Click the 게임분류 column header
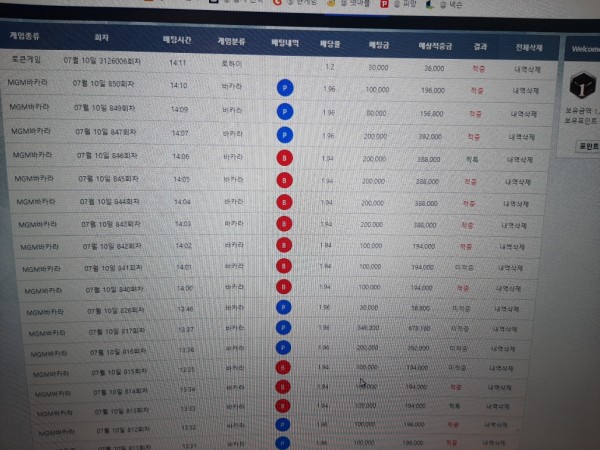 [x=231, y=41]
